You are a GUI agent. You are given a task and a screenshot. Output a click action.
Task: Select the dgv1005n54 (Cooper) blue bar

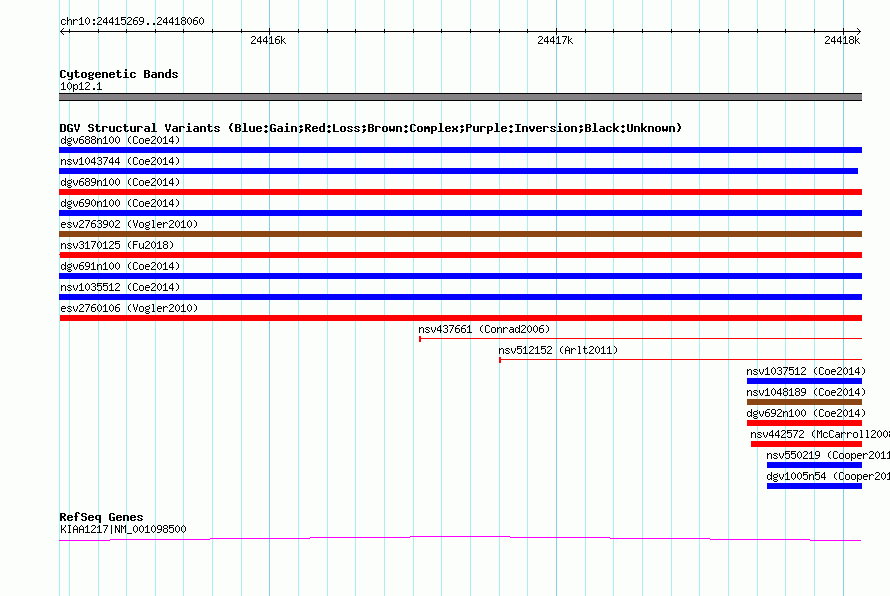815,486
